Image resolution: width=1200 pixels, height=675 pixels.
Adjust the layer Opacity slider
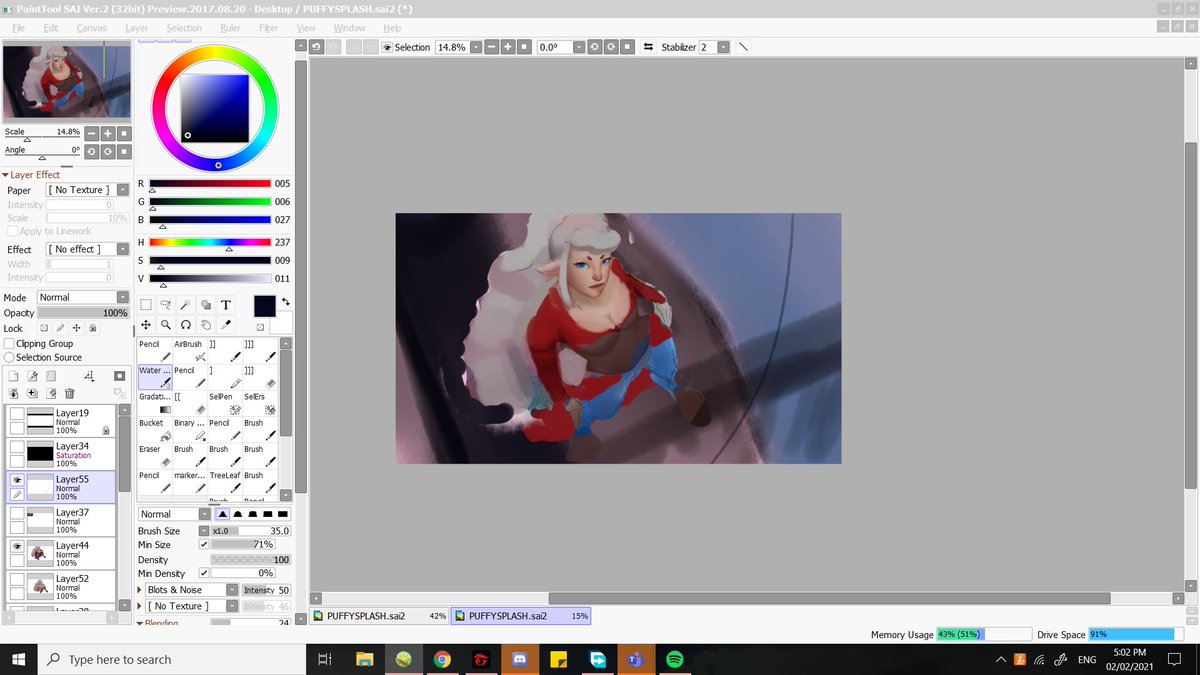[x=83, y=313]
